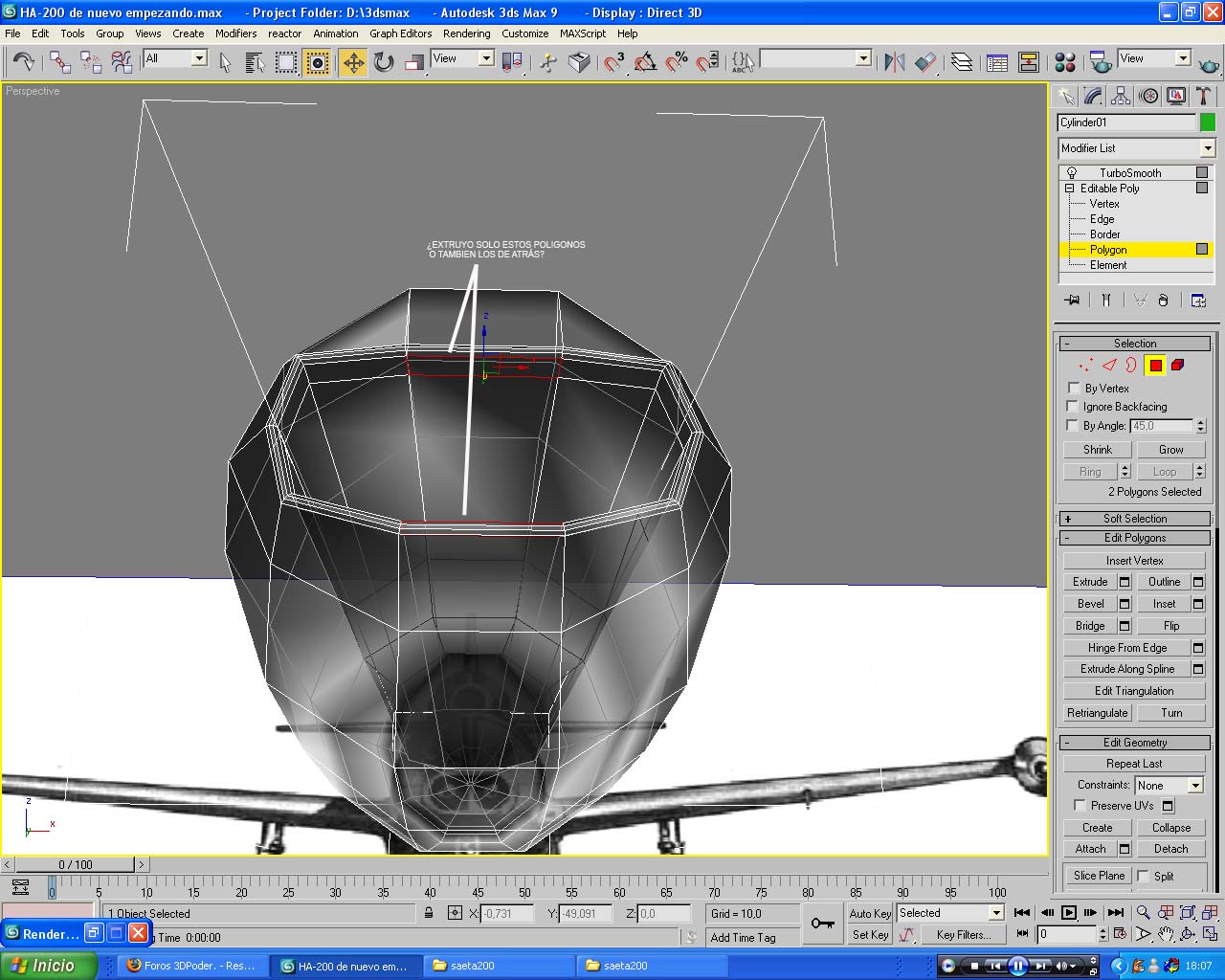
Task: Click the Quick Render teapot icon
Action: 1209,65
